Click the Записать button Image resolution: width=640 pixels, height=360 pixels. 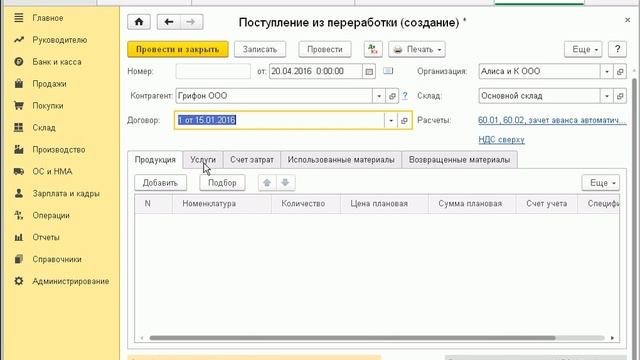(260, 49)
